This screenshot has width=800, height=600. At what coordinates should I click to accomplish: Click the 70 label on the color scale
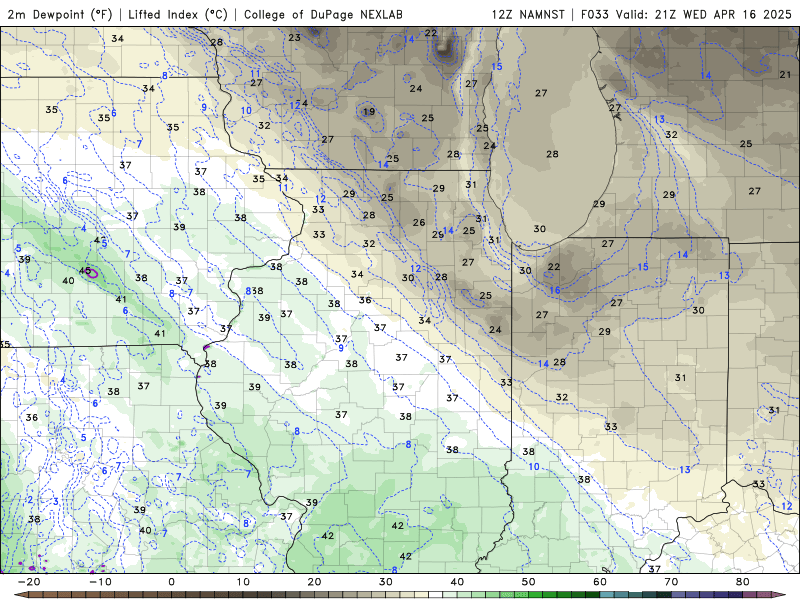point(671,582)
